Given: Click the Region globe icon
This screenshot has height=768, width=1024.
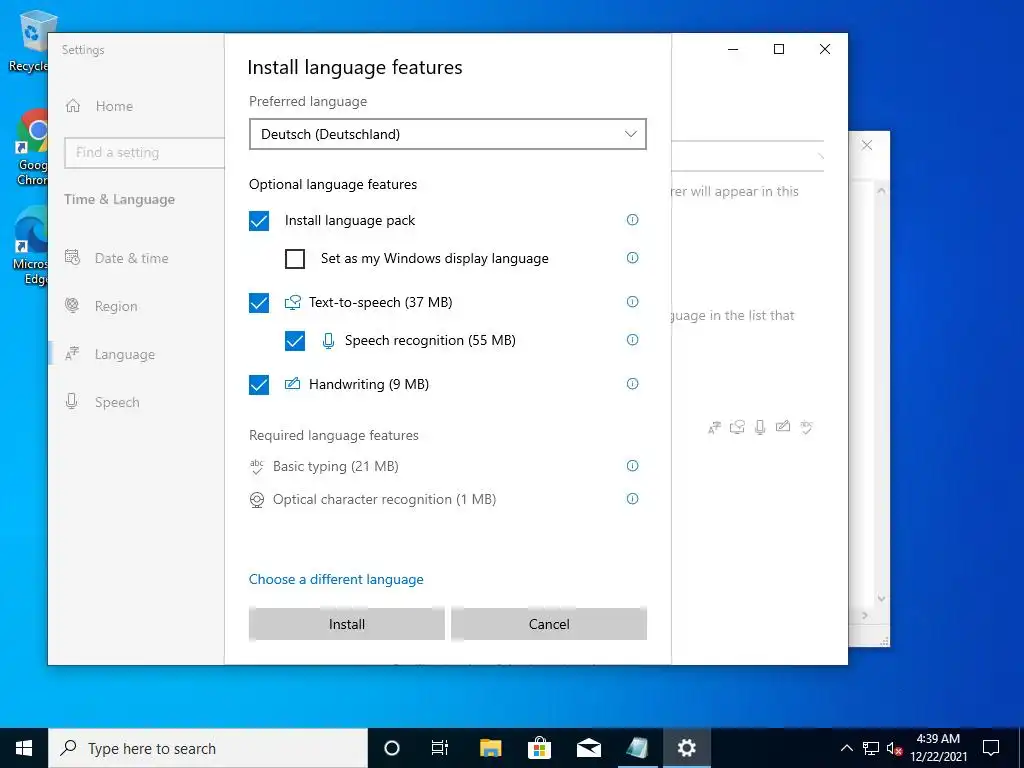Looking at the screenshot, I should point(72,305).
